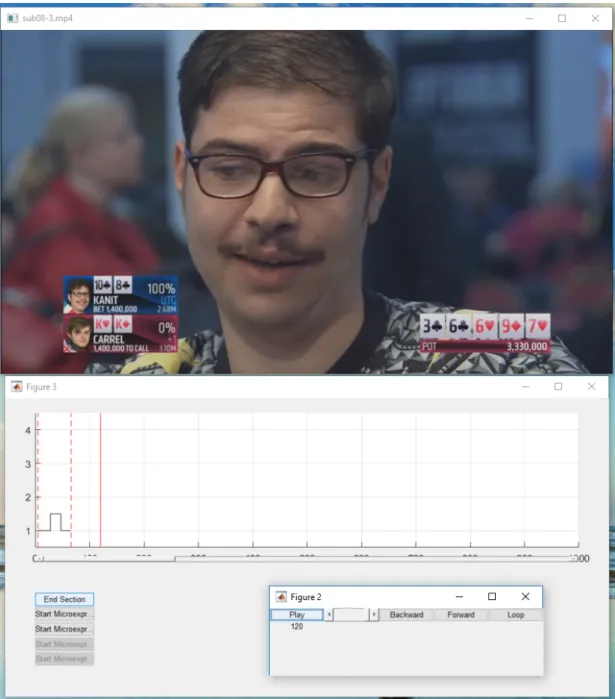Toggle the Loop button in Figure 2
This screenshot has width=615, height=699.
pyautogui.click(x=516, y=615)
